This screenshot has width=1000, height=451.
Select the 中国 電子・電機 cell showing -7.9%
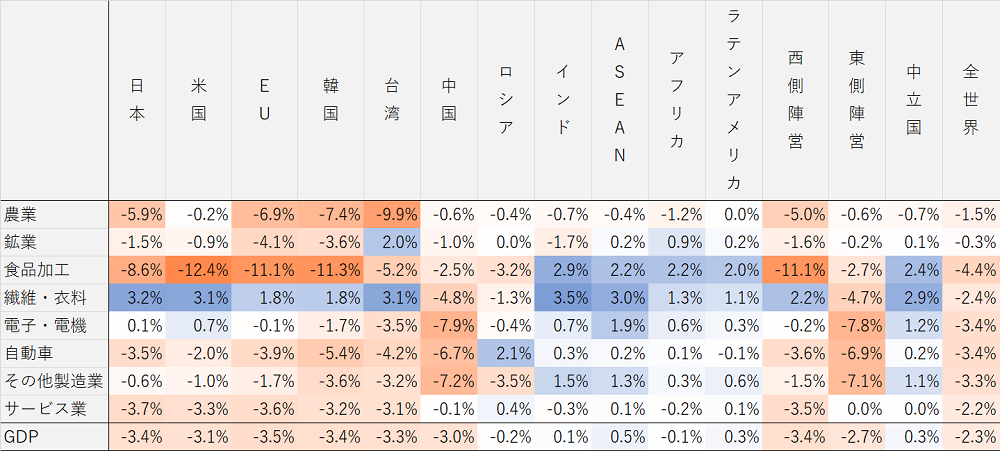tap(449, 325)
